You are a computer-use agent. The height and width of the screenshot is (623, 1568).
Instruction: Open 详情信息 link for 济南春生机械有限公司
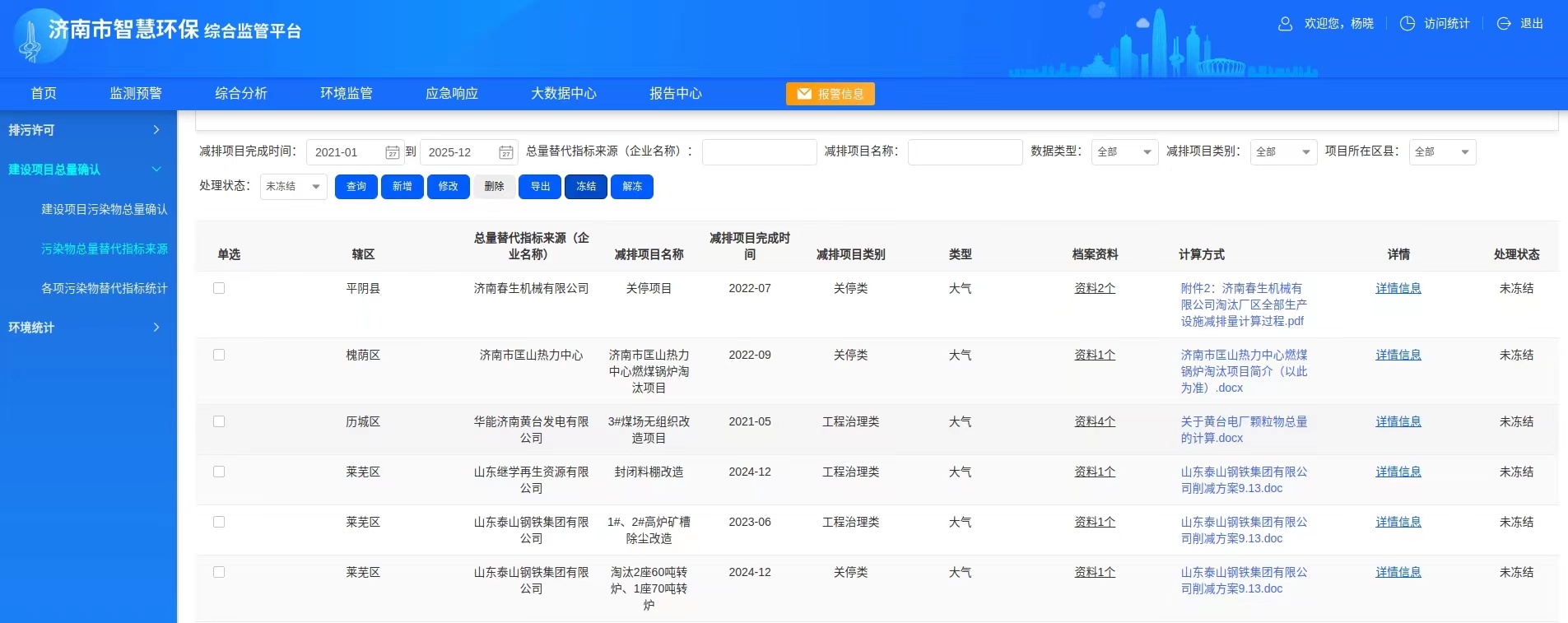[x=1398, y=288]
